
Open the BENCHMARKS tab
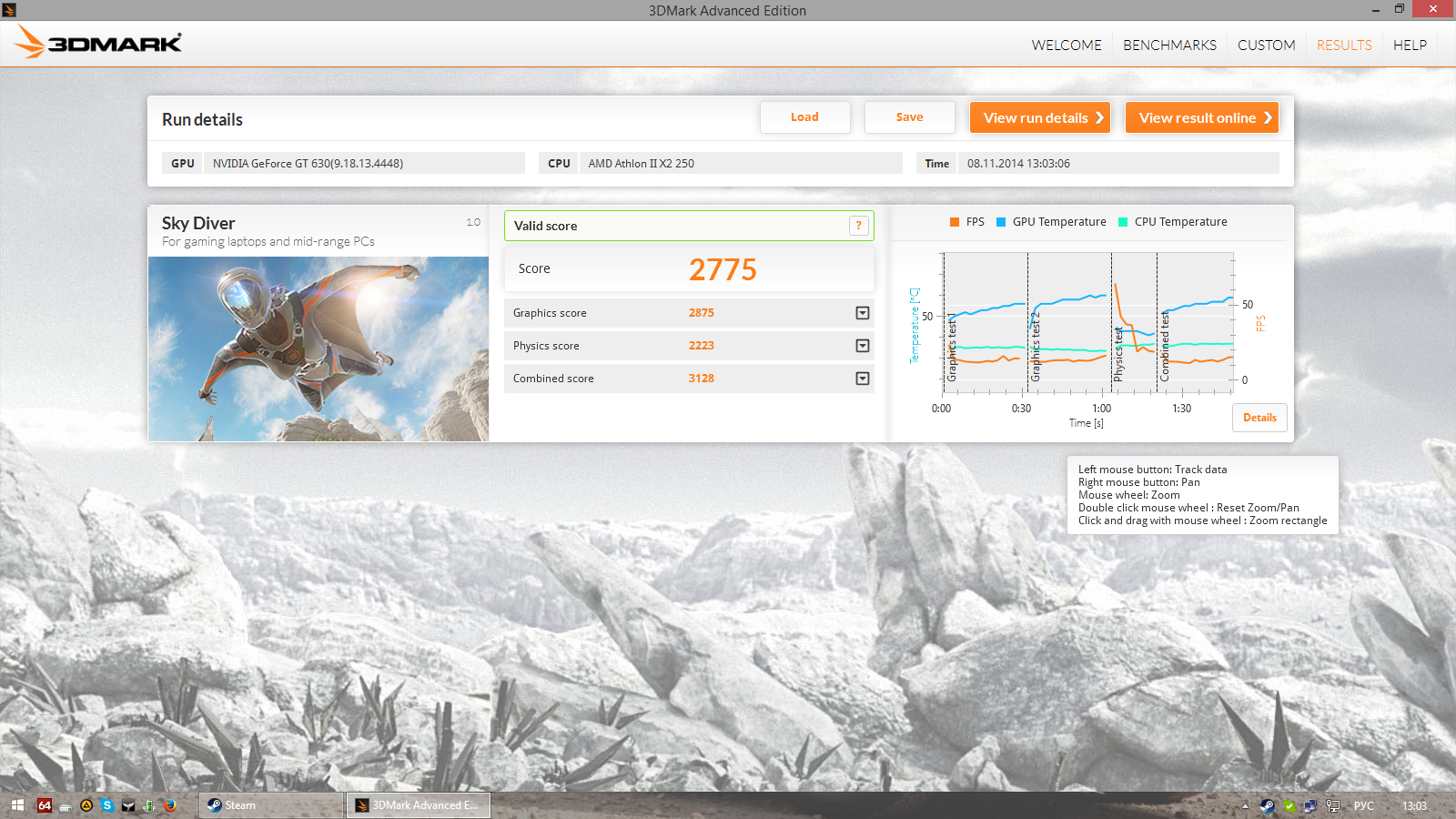pos(1169,45)
